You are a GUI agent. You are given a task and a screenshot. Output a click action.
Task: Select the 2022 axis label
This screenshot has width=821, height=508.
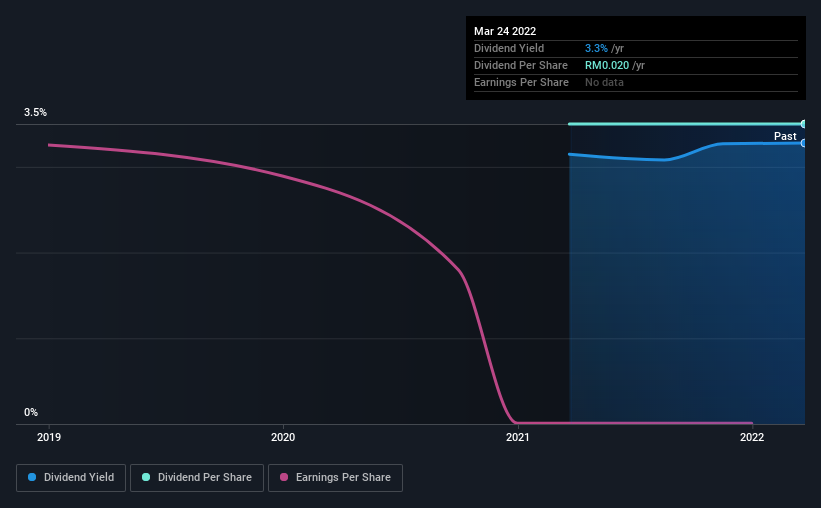[752, 437]
